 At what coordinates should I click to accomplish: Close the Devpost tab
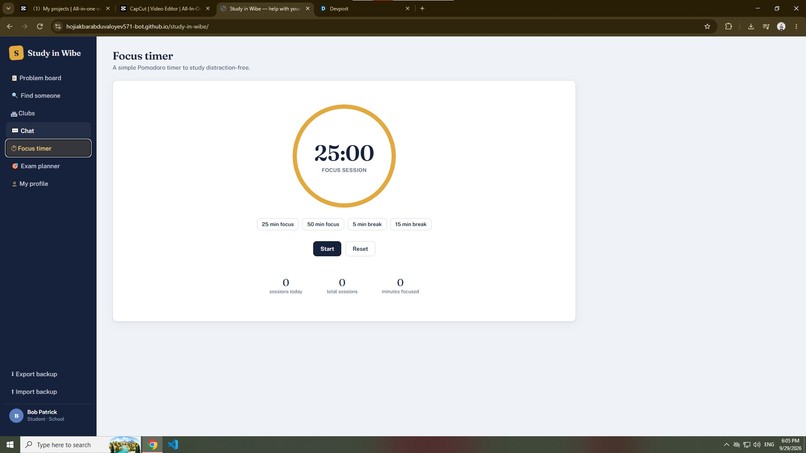point(407,8)
